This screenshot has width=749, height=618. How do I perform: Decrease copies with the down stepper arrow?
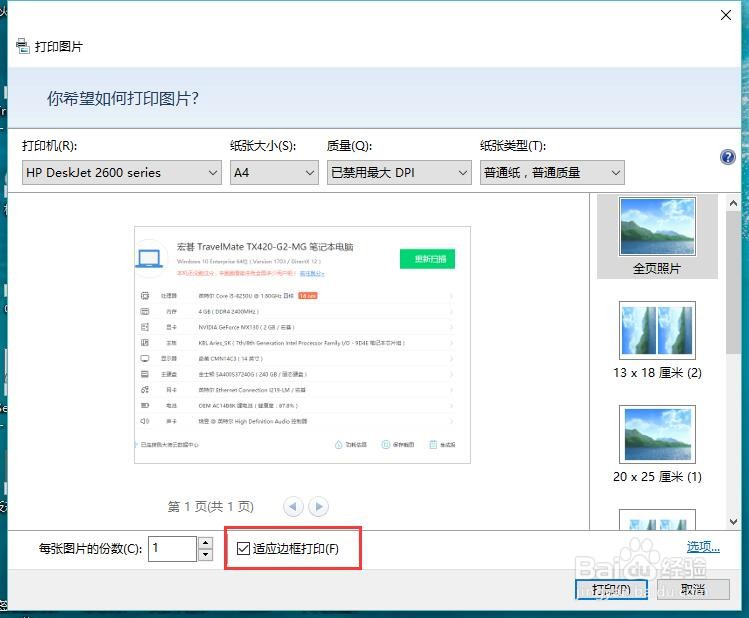point(205,554)
